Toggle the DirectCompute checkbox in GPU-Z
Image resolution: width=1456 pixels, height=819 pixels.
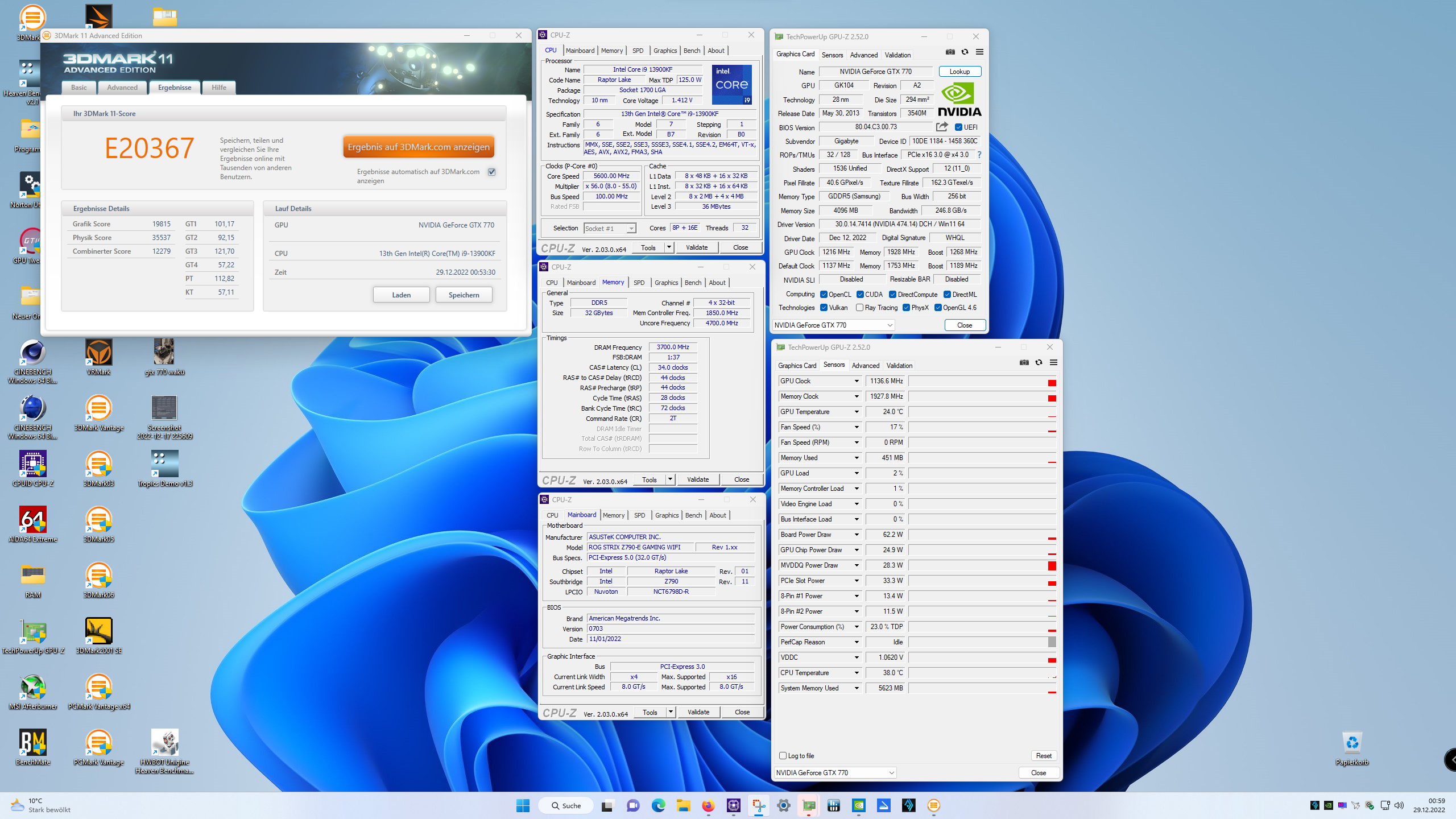(892, 294)
